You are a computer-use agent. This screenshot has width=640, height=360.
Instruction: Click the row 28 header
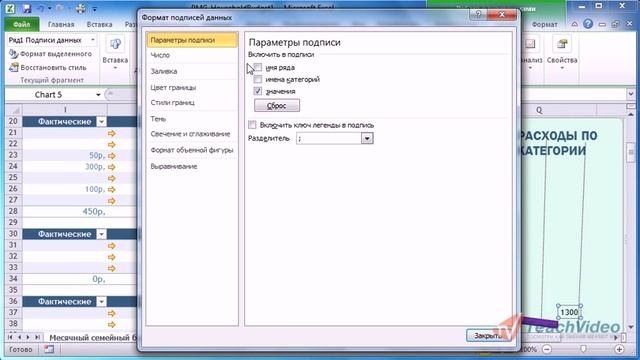pyautogui.click(x=13, y=211)
